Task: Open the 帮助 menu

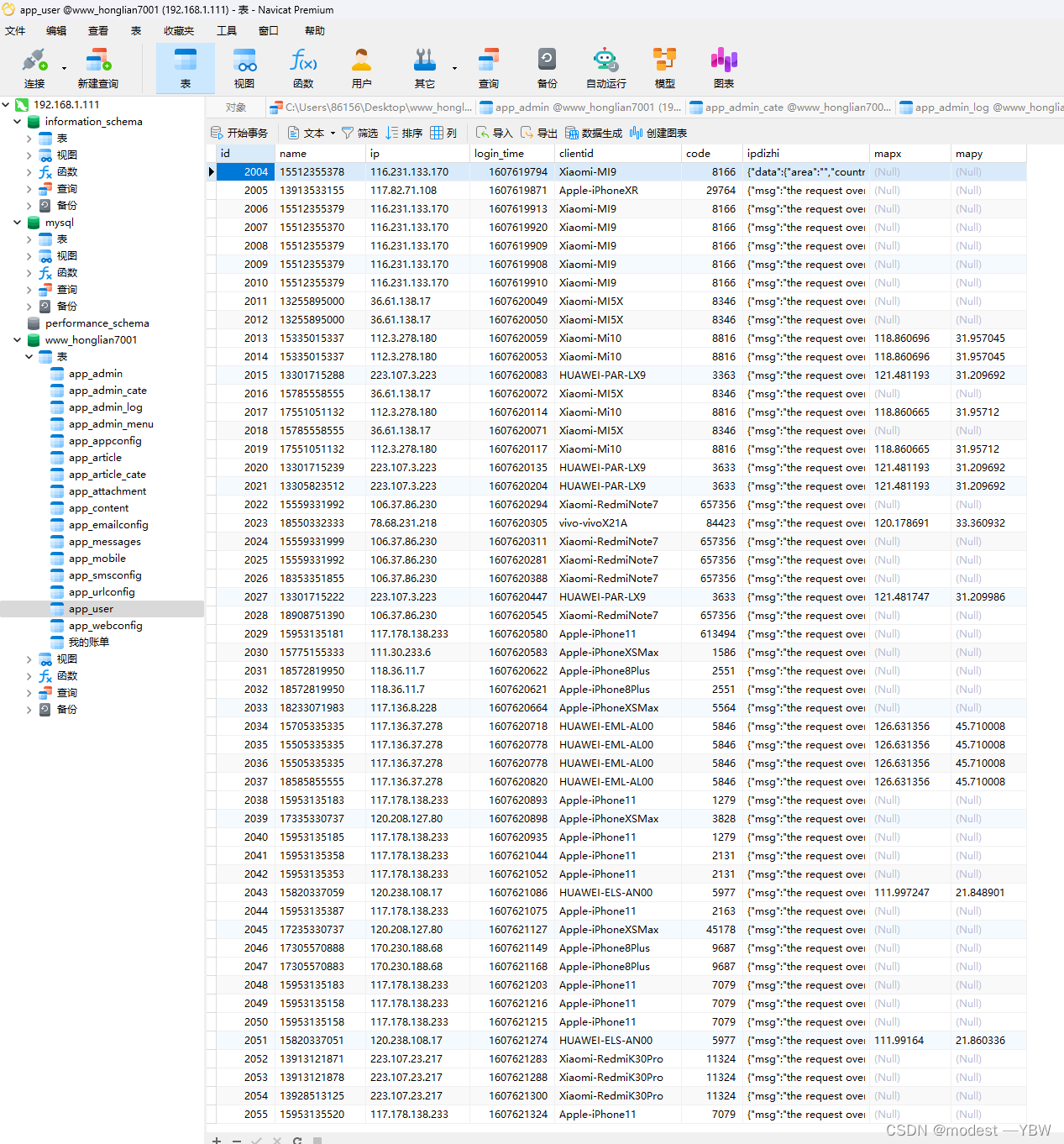Action: (315, 31)
